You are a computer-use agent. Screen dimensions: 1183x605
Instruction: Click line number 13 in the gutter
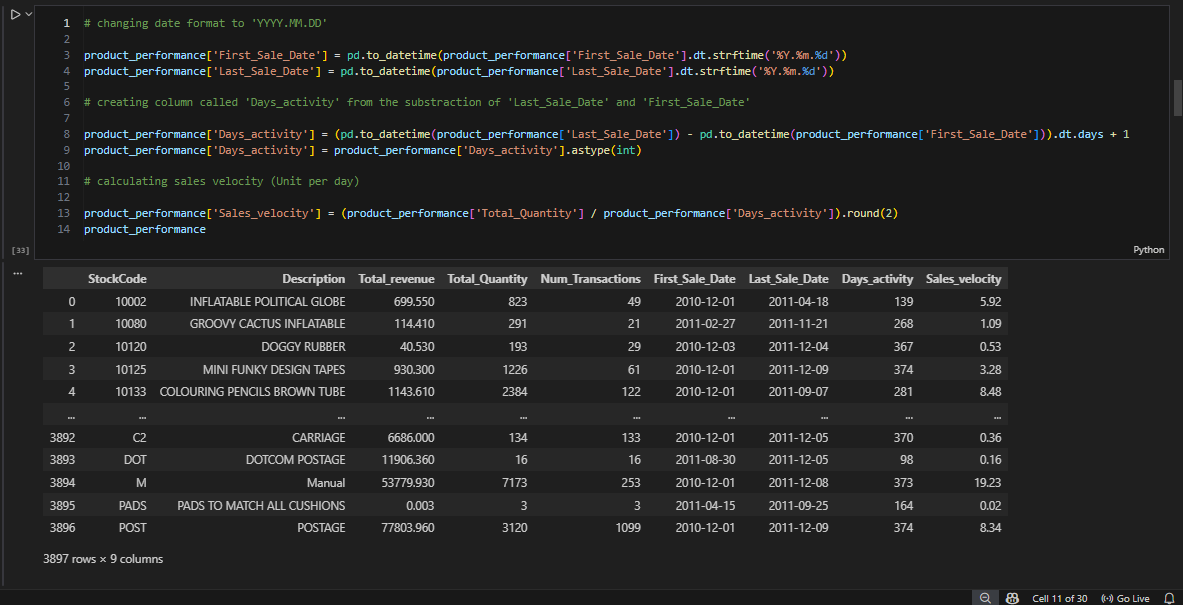[x=63, y=212]
